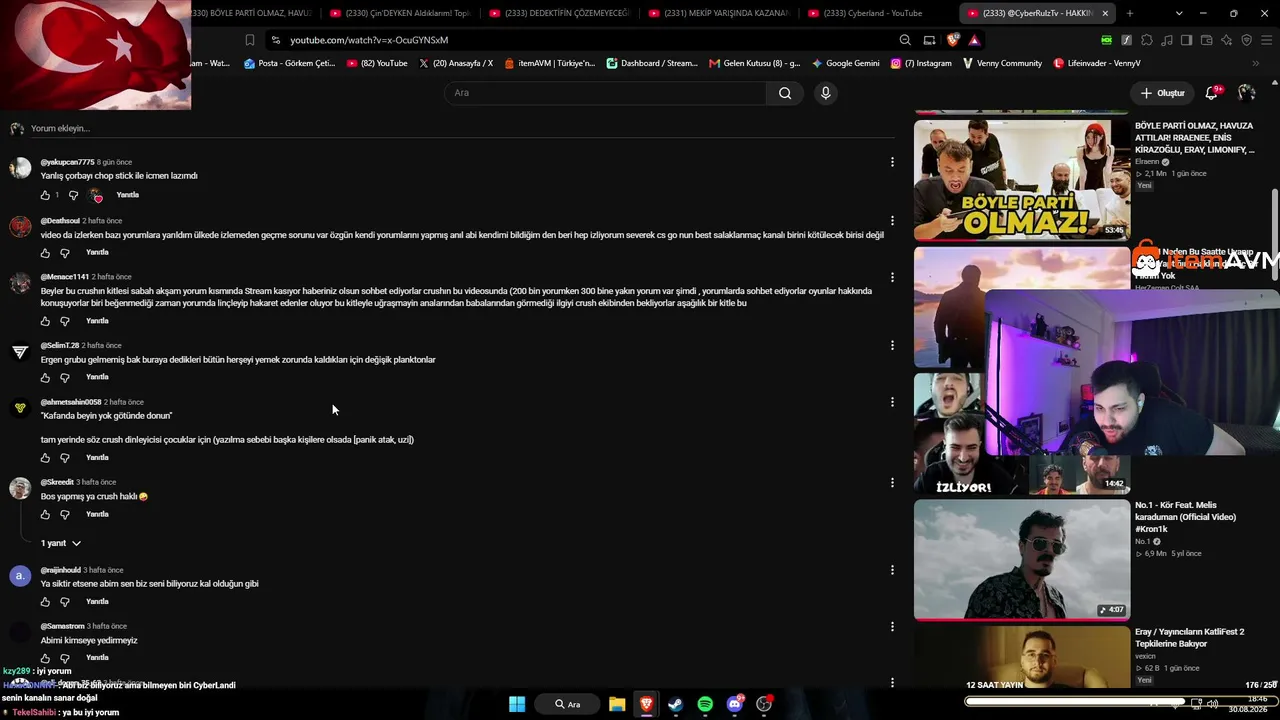
Task: Like the comment by @Samastrom
Action: 45,658
